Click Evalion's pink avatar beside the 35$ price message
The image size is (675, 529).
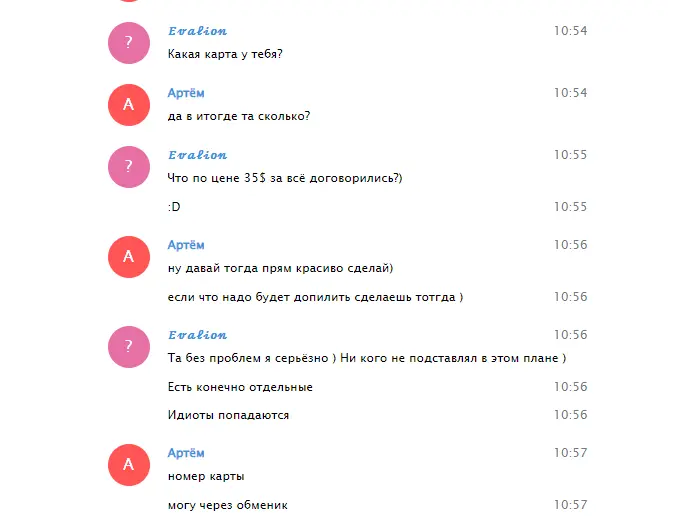click(x=128, y=167)
